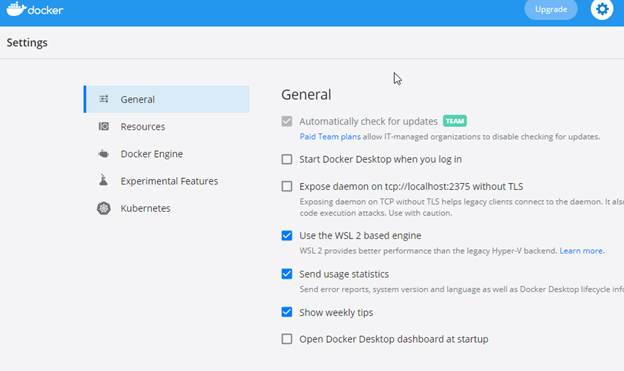Viewport: 624px width, 371px height.
Task: Click the General section heading
Action: click(306, 95)
